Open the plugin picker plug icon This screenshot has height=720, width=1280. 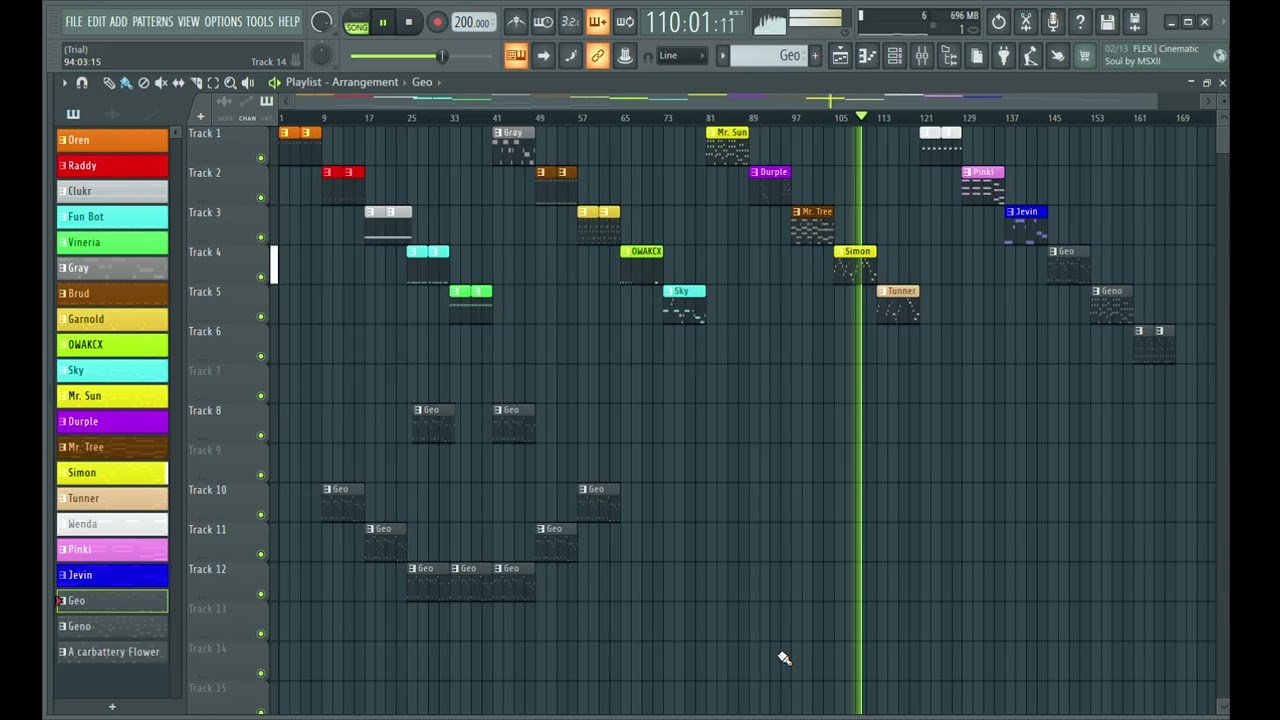(x=1004, y=56)
